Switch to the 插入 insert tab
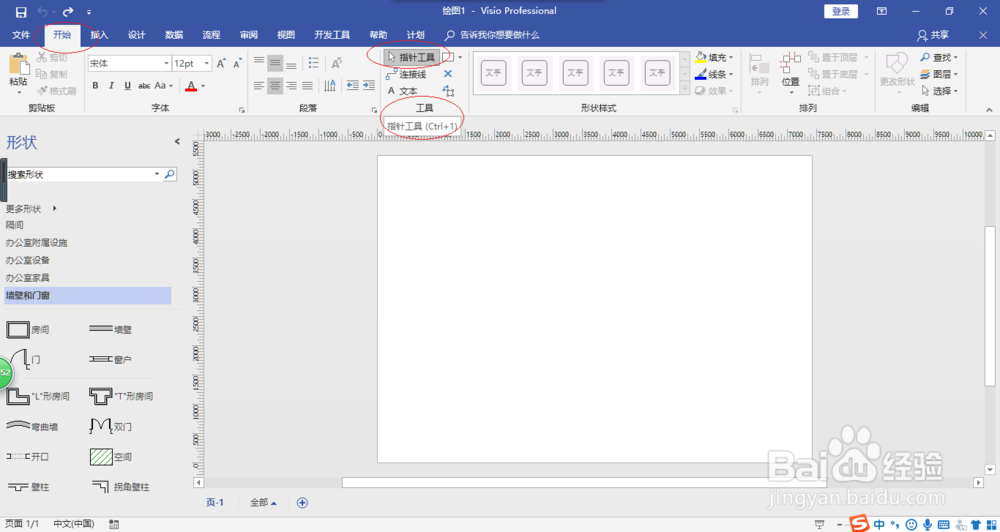This screenshot has height=532, width=1000. pos(99,35)
